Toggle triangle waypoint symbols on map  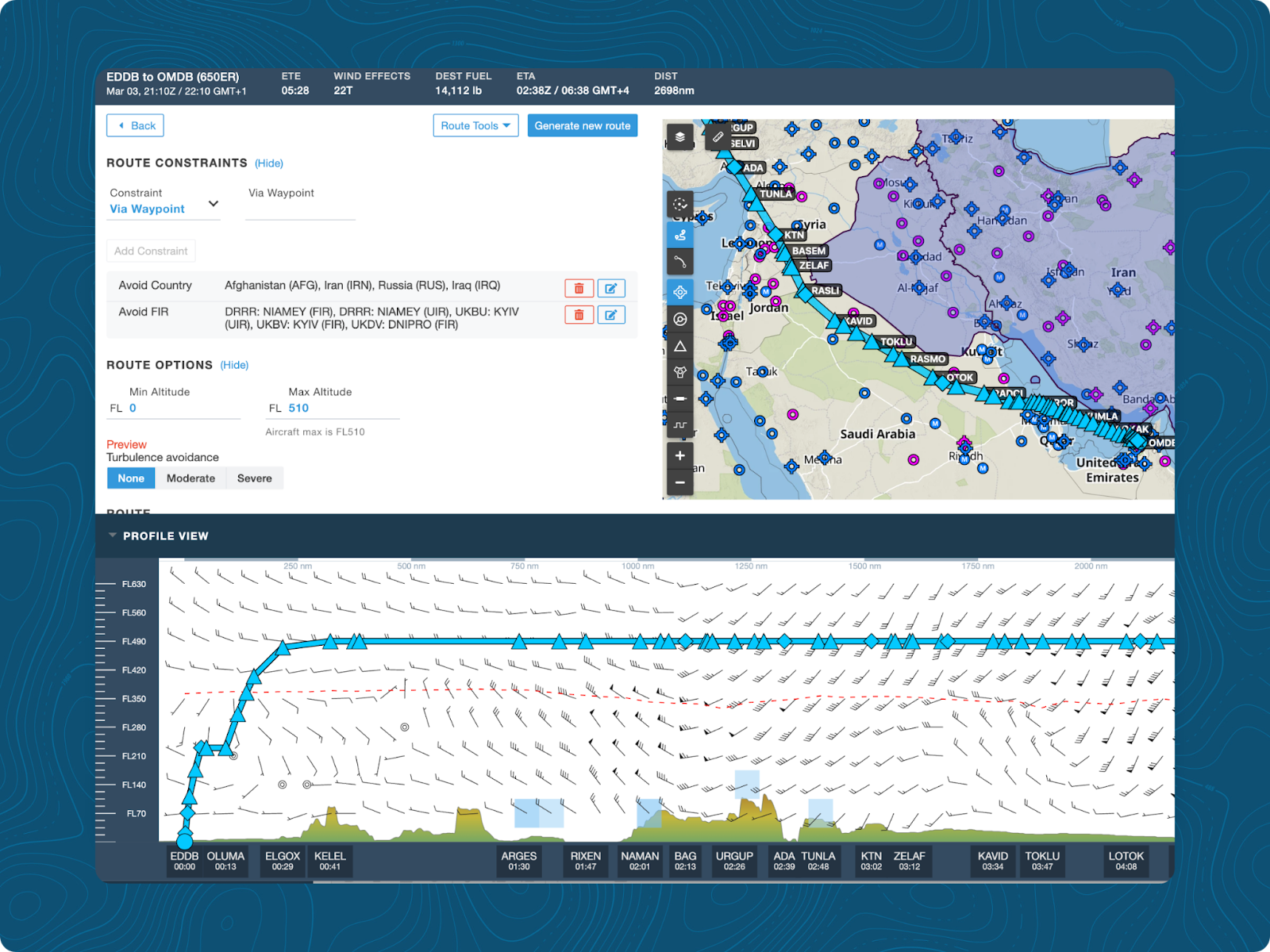680,346
